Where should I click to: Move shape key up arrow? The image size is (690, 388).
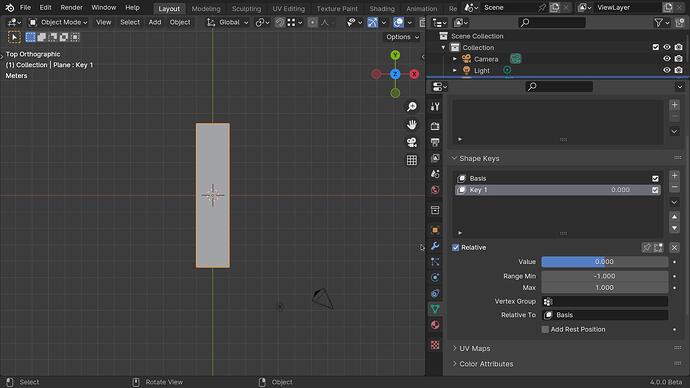[674, 216]
